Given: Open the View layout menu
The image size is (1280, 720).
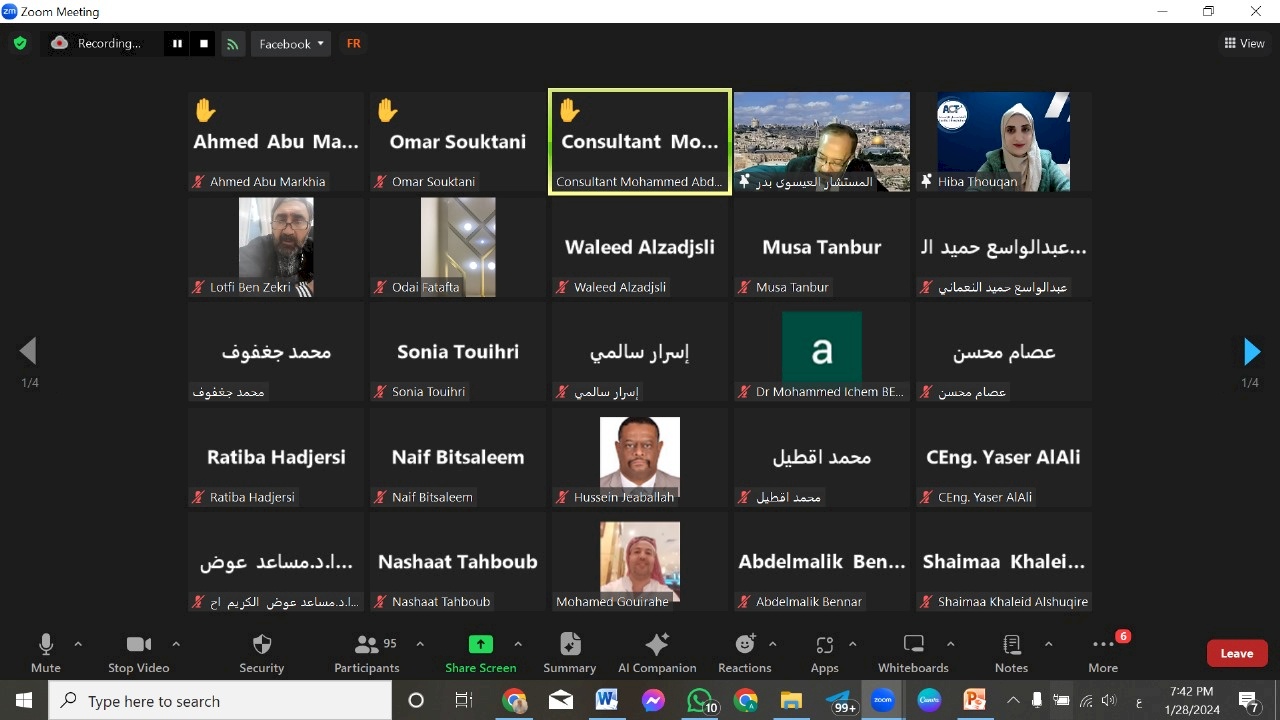Looking at the screenshot, I should [x=1244, y=43].
